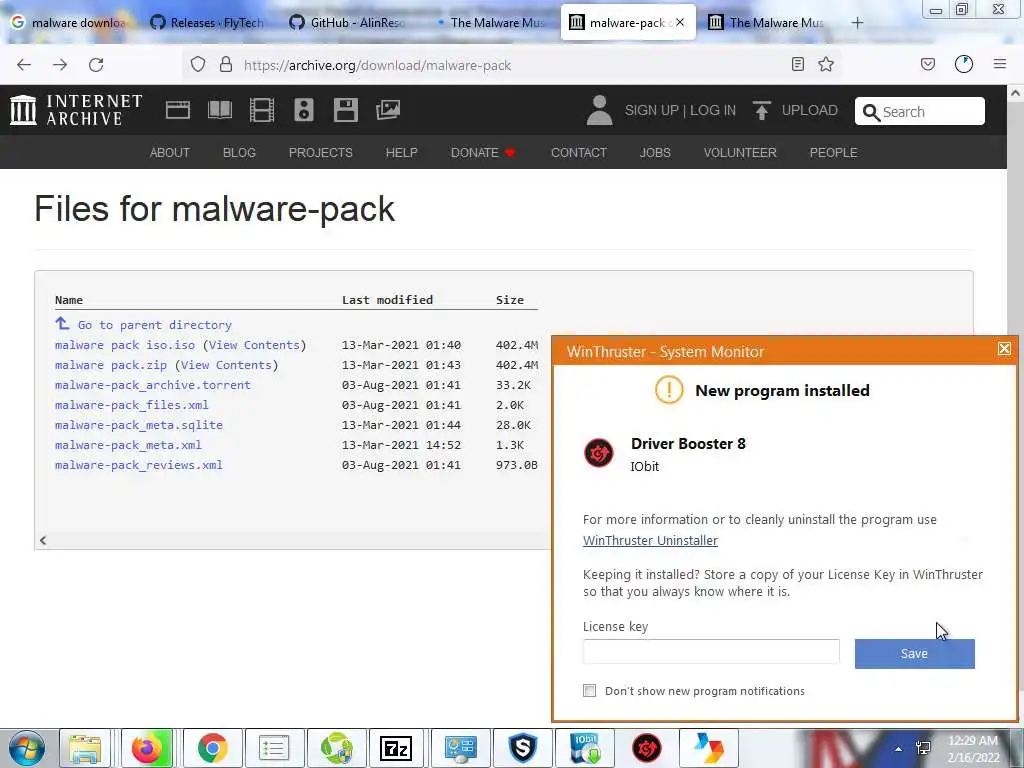The image size is (1024, 768).
Task: Launch Chrome from the taskbar
Action: [212, 748]
